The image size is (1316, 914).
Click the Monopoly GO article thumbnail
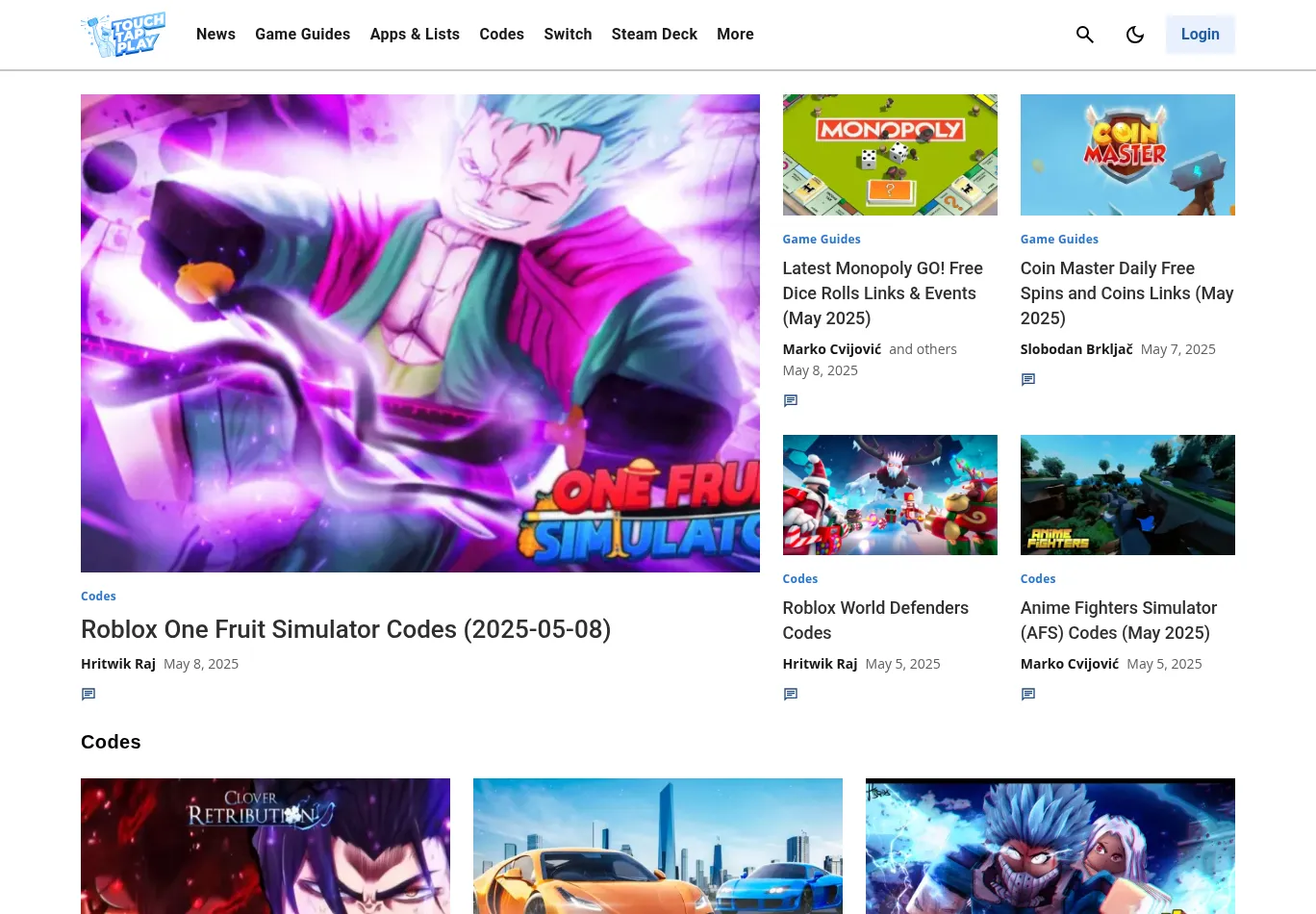point(890,155)
